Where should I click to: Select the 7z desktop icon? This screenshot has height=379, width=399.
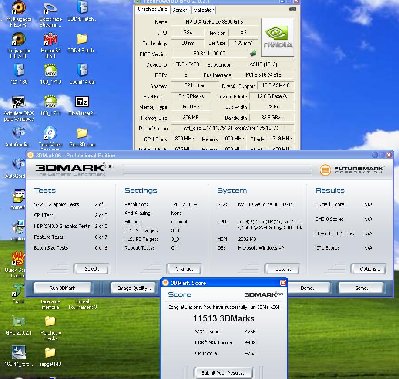[81, 101]
